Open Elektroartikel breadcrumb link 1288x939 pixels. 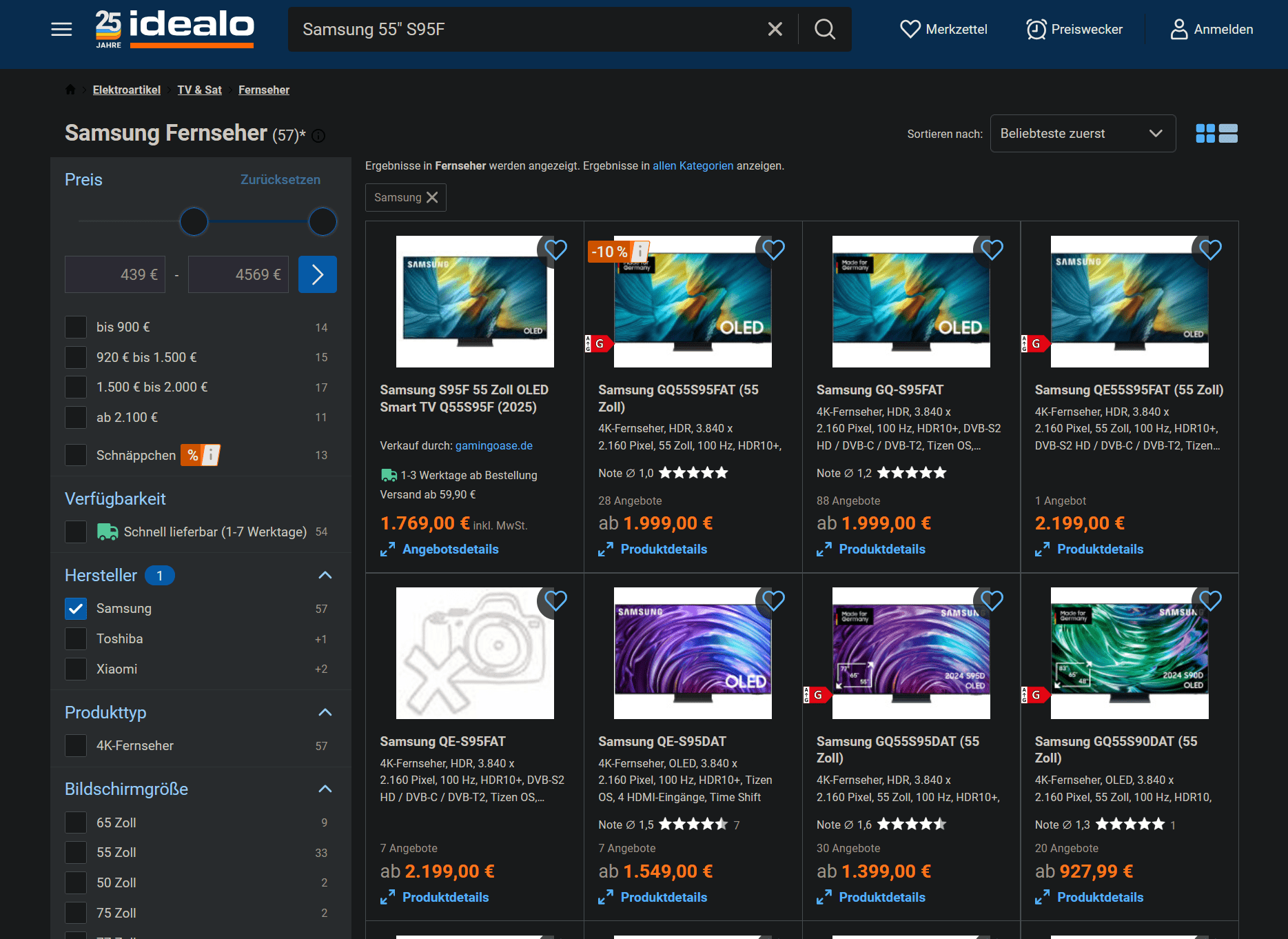(x=127, y=90)
